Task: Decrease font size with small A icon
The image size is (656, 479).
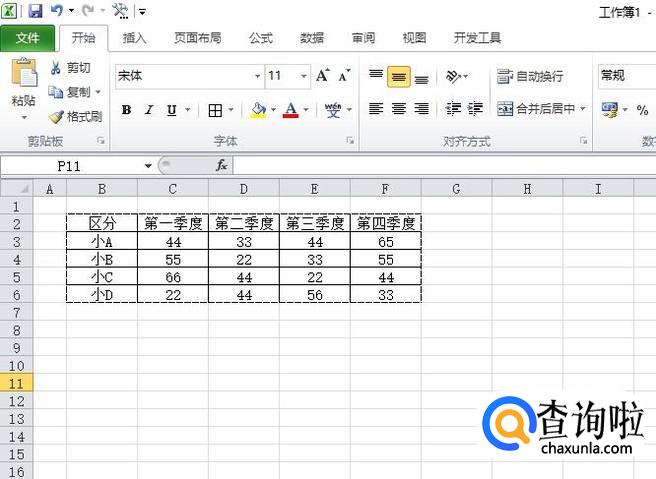Action: (344, 76)
